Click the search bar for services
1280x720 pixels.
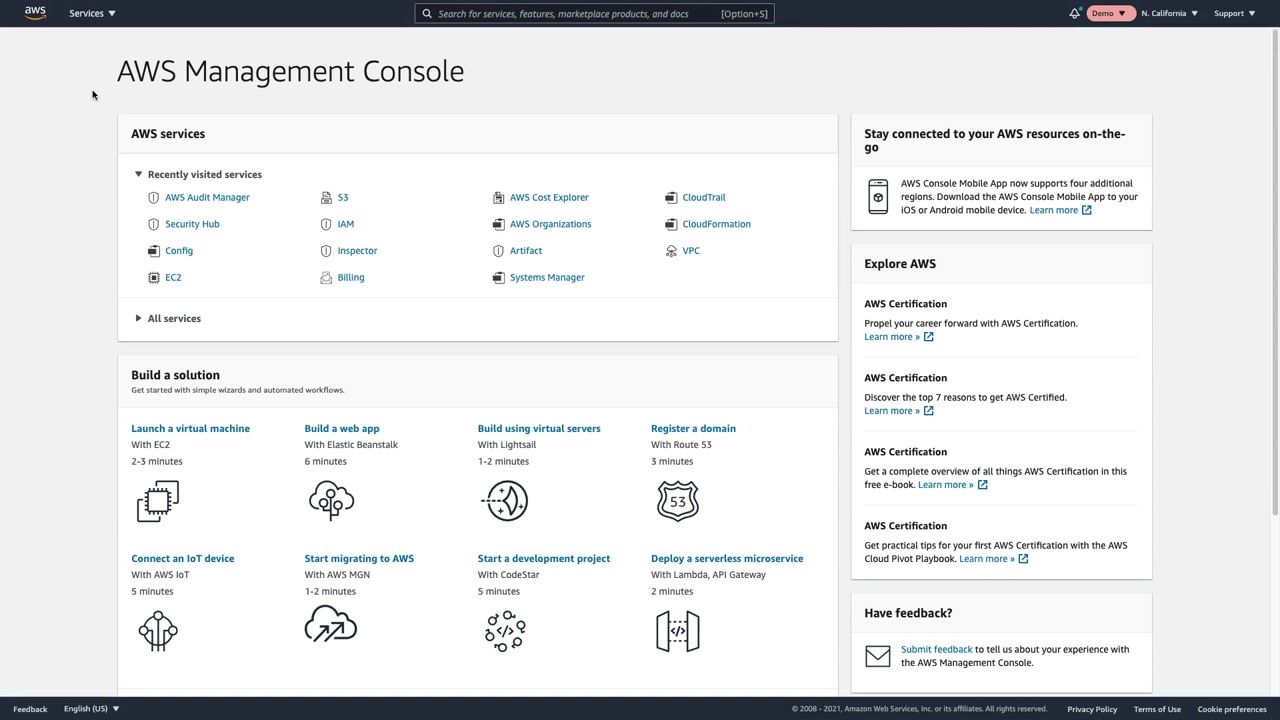(x=594, y=14)
